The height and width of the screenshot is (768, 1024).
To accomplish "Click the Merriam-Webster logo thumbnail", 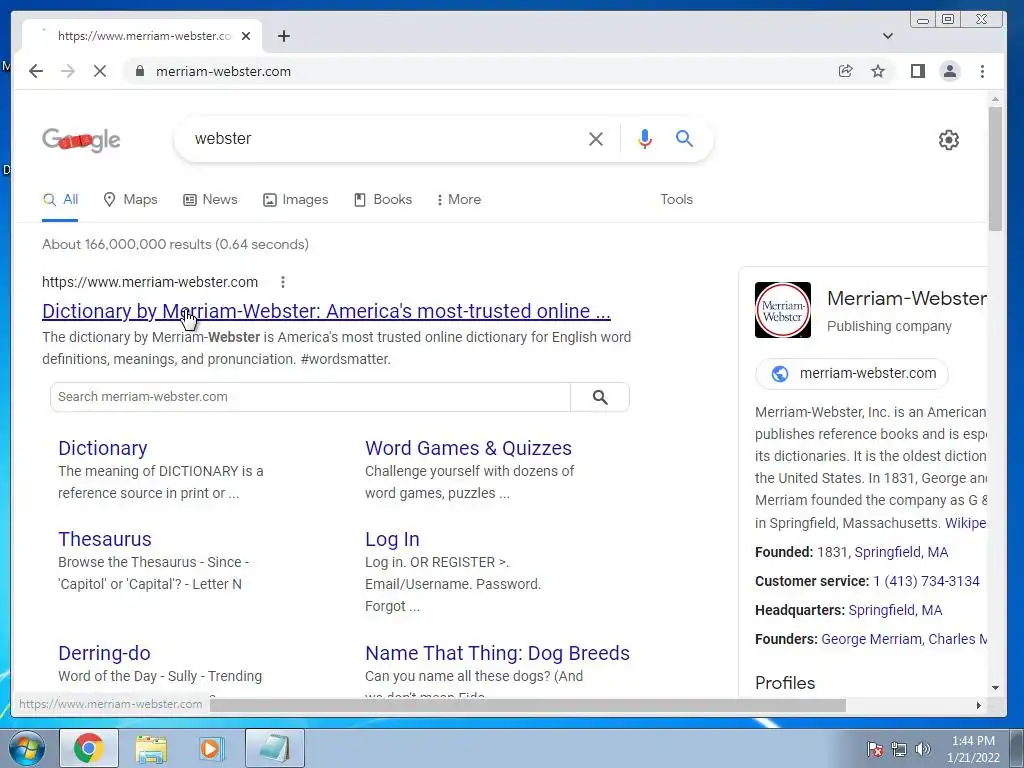I will point(782,310).
